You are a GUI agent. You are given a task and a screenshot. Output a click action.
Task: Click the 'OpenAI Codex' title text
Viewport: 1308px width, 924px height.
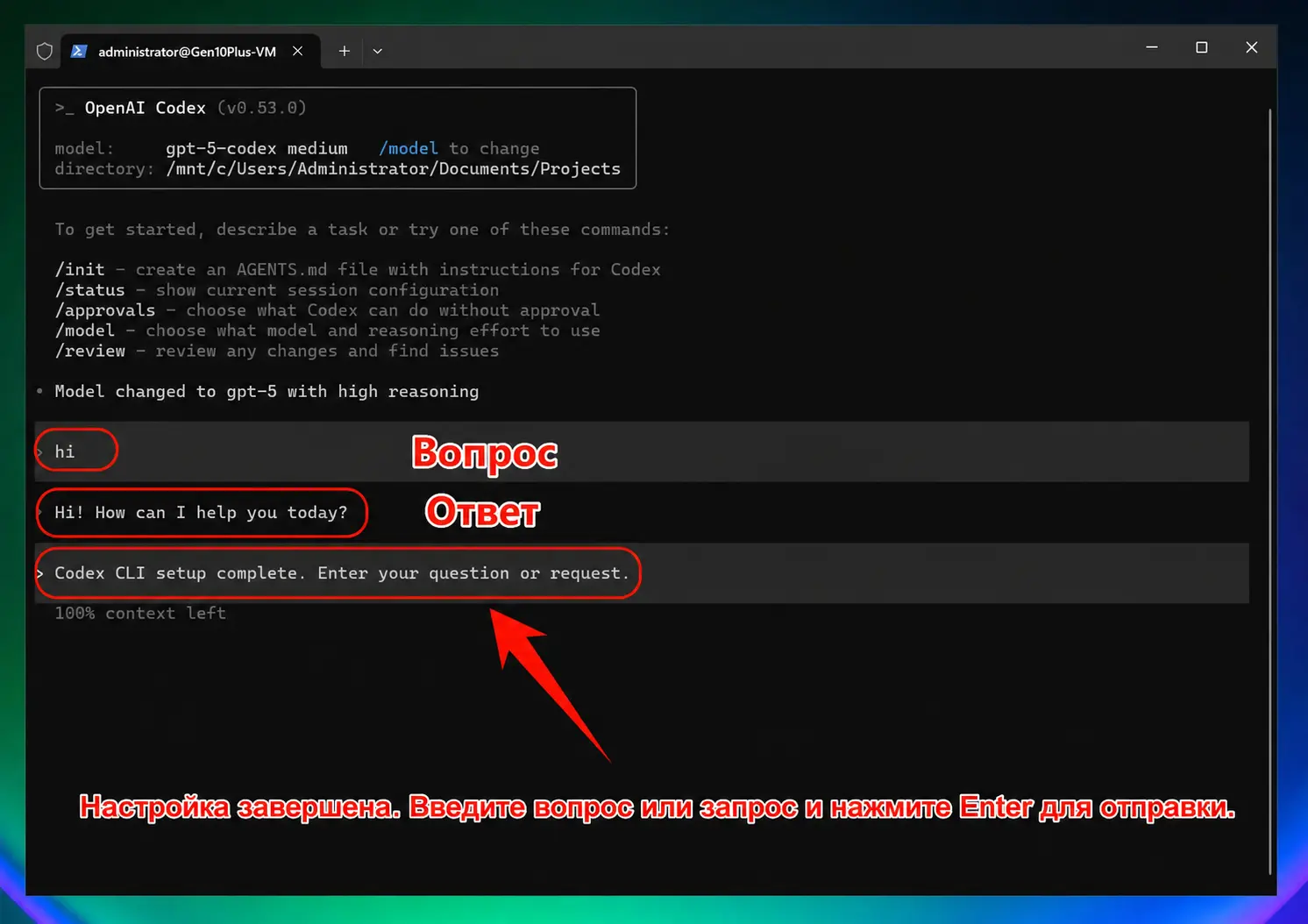(146, 108)
